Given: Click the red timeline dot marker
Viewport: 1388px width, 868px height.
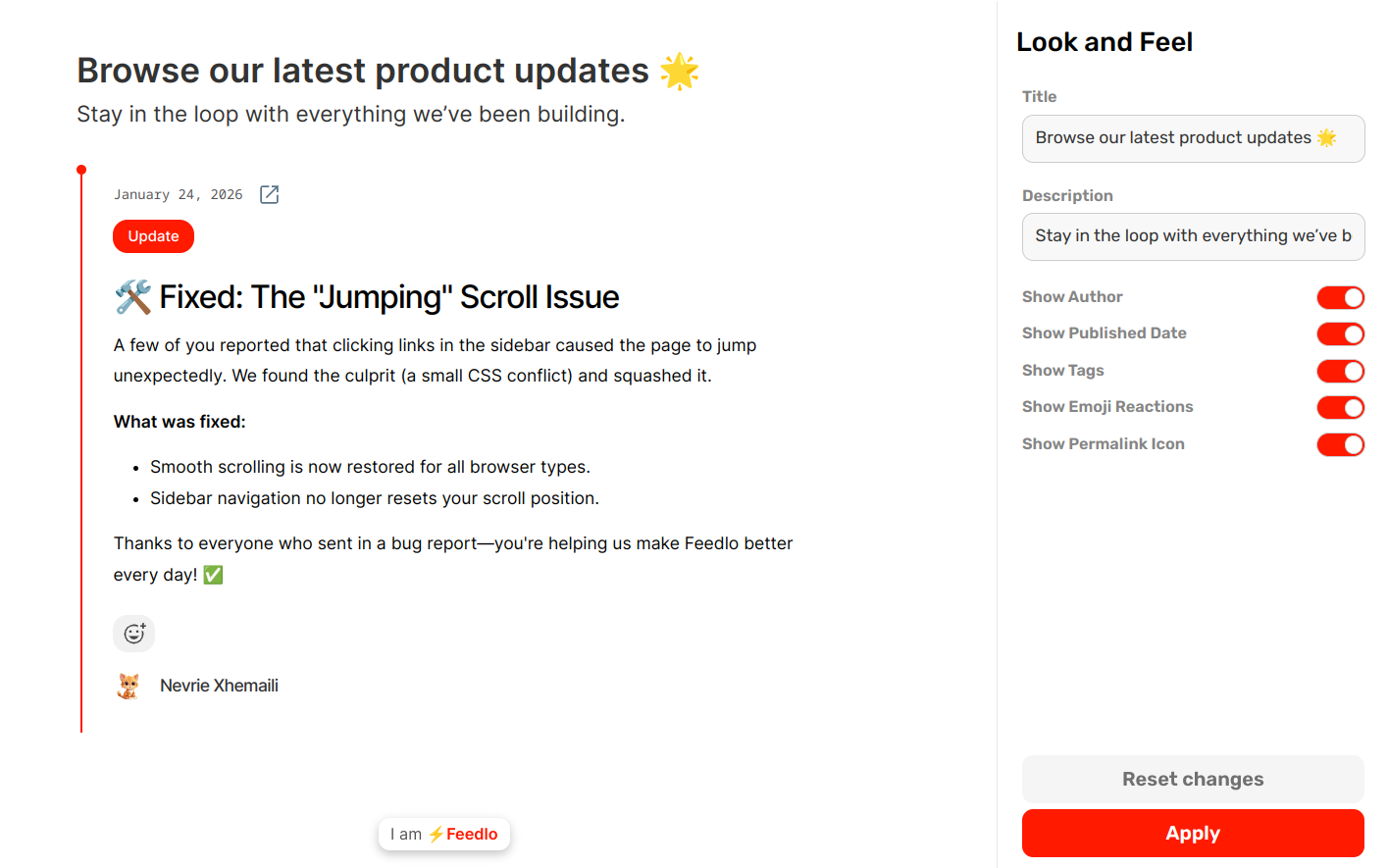Looking at the screenshot, I should pos(81,170).
